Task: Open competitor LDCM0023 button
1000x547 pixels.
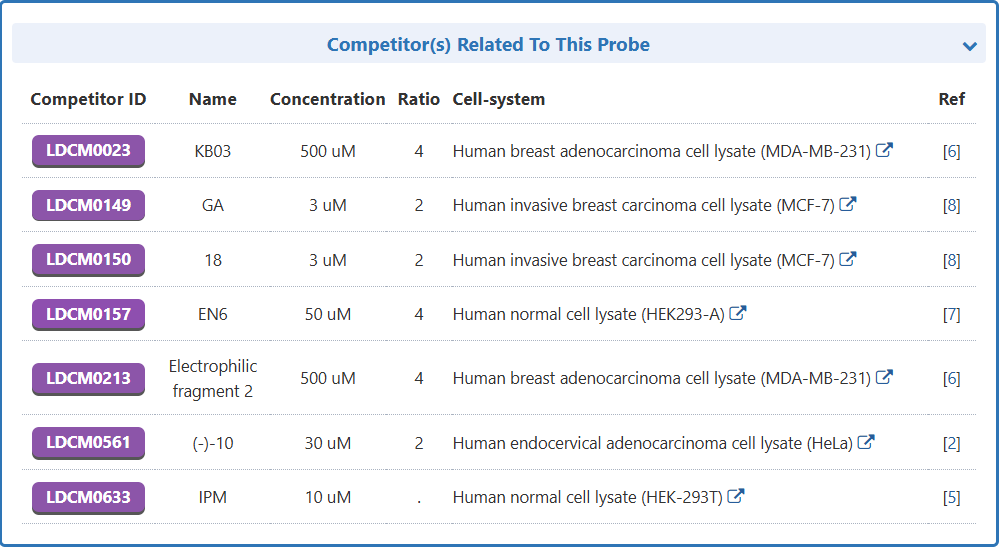Action: pos(88,151)
